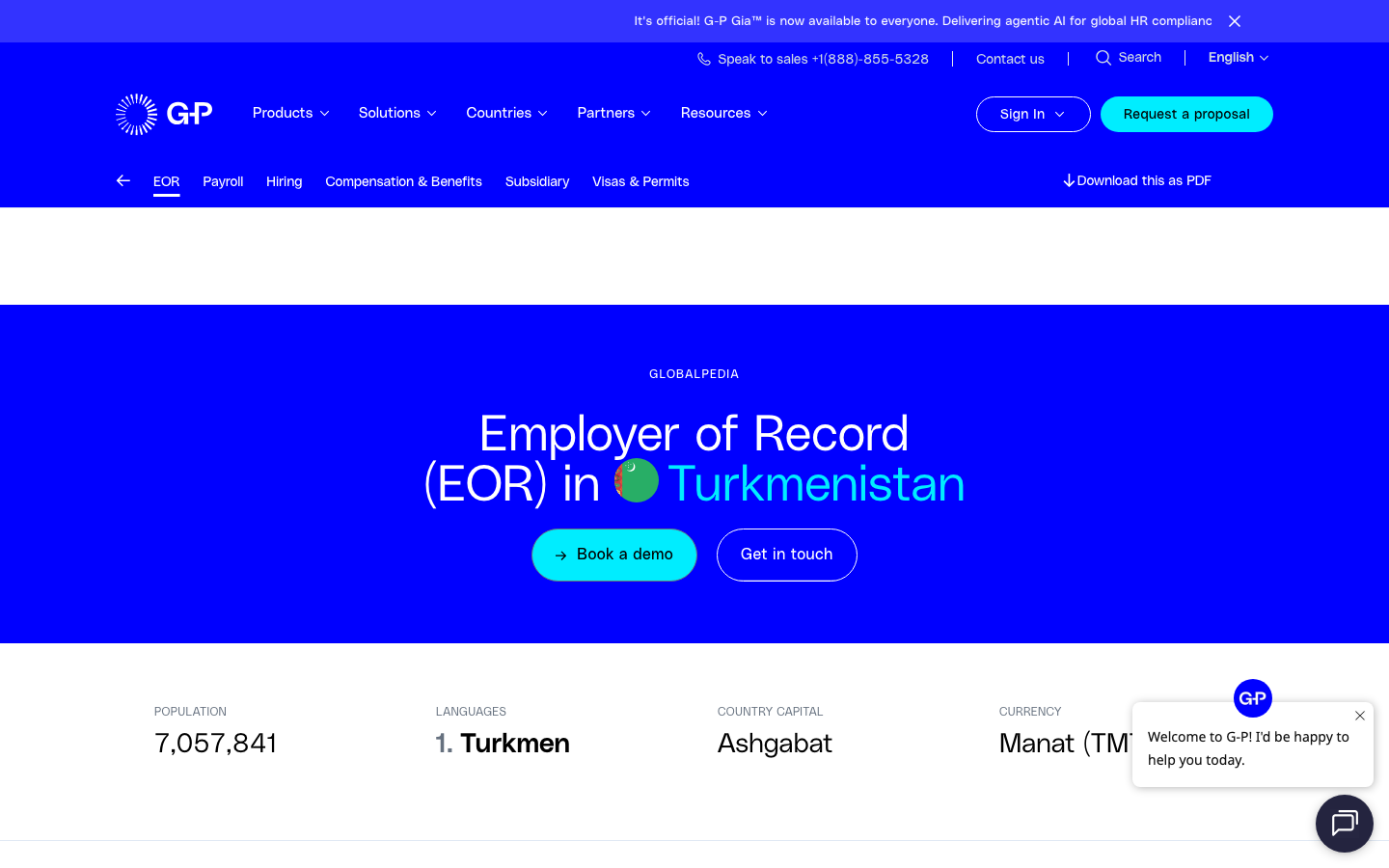This screenshot has height=868, width=1389.
Task: Expand the Solutions menu
Action: [397, 113]
